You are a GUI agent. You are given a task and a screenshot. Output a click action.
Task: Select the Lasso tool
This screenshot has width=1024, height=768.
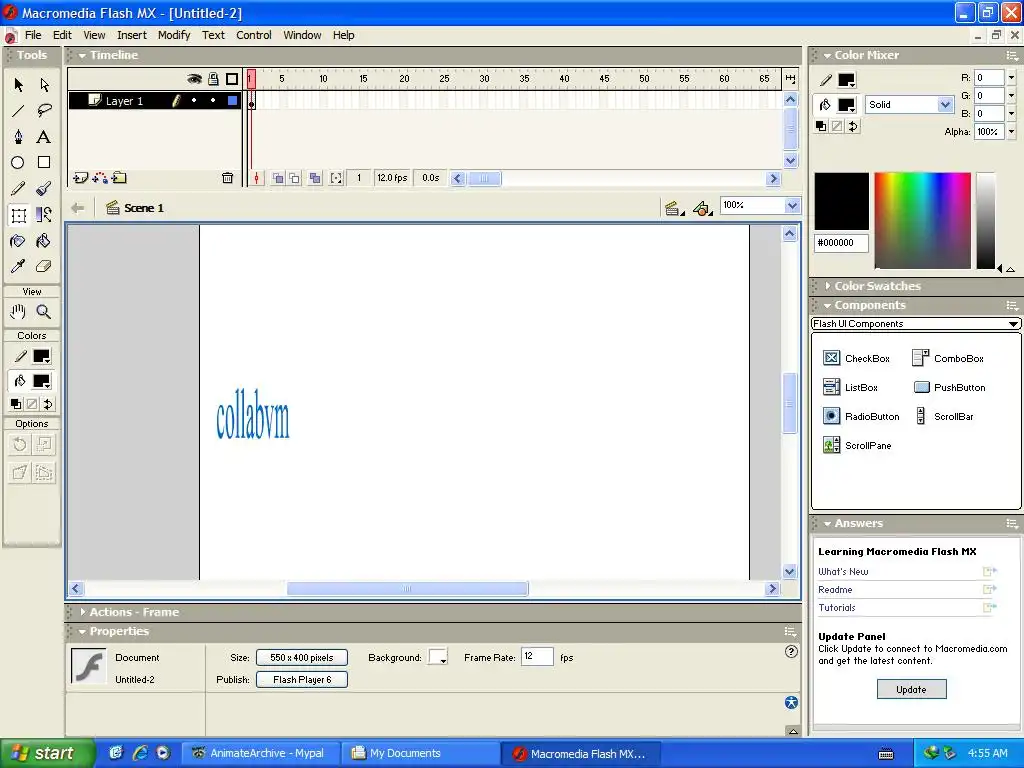coord(44,111)
